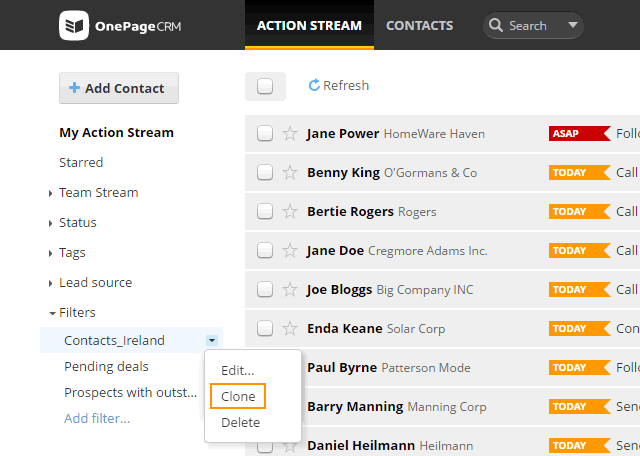640x456 pixels.
Task: Switch to the Contacts tab
Action: tap(420, 25)
